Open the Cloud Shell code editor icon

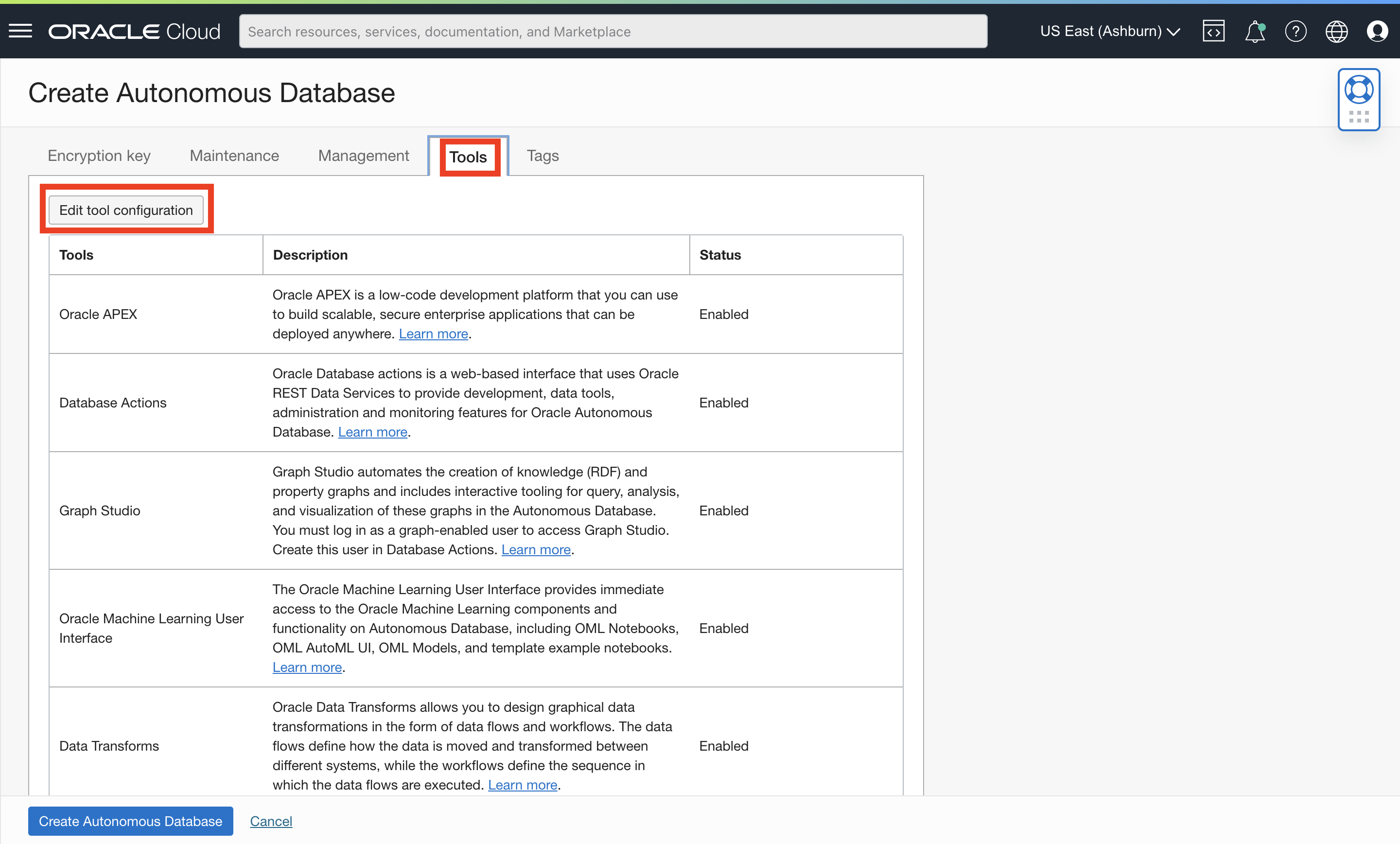[1214, 31]
